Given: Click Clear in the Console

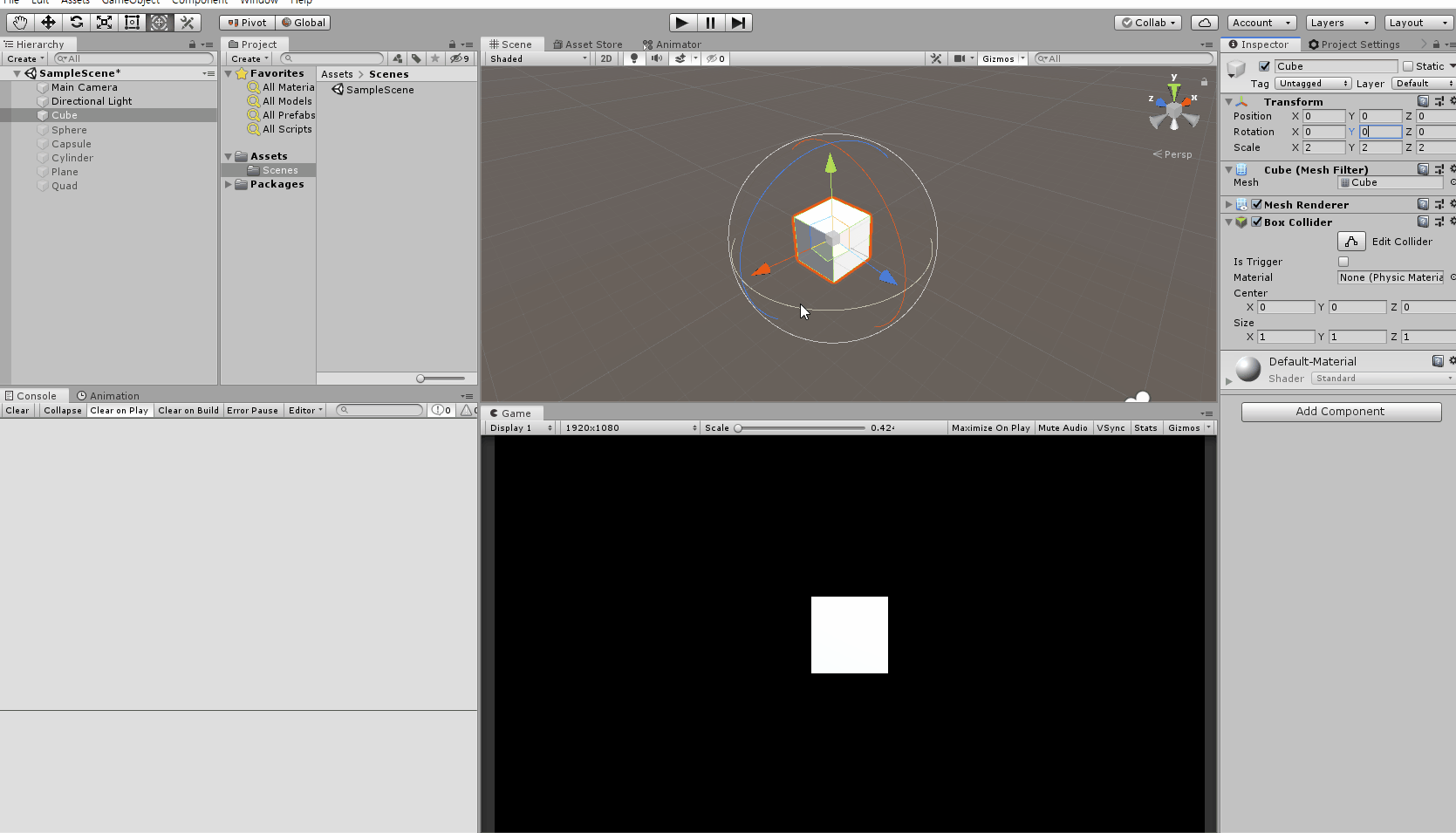Looking at the screenshot, I should coord(17,410).
